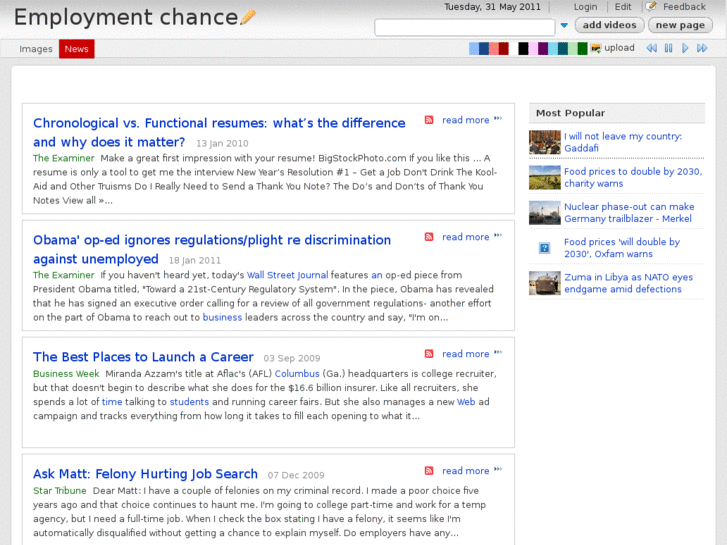Click the upload folder icon
The image size is (727, 545).
(x=596, y=48)
